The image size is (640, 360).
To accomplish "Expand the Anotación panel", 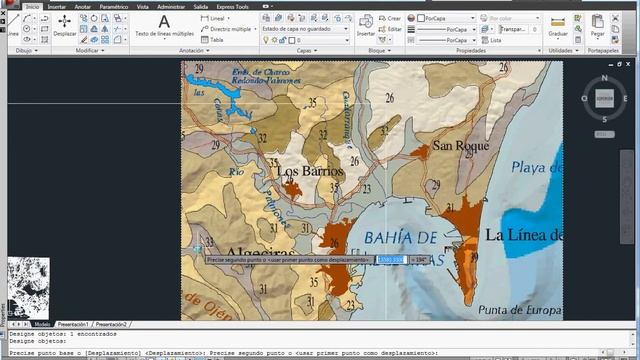I will [194, 51].
